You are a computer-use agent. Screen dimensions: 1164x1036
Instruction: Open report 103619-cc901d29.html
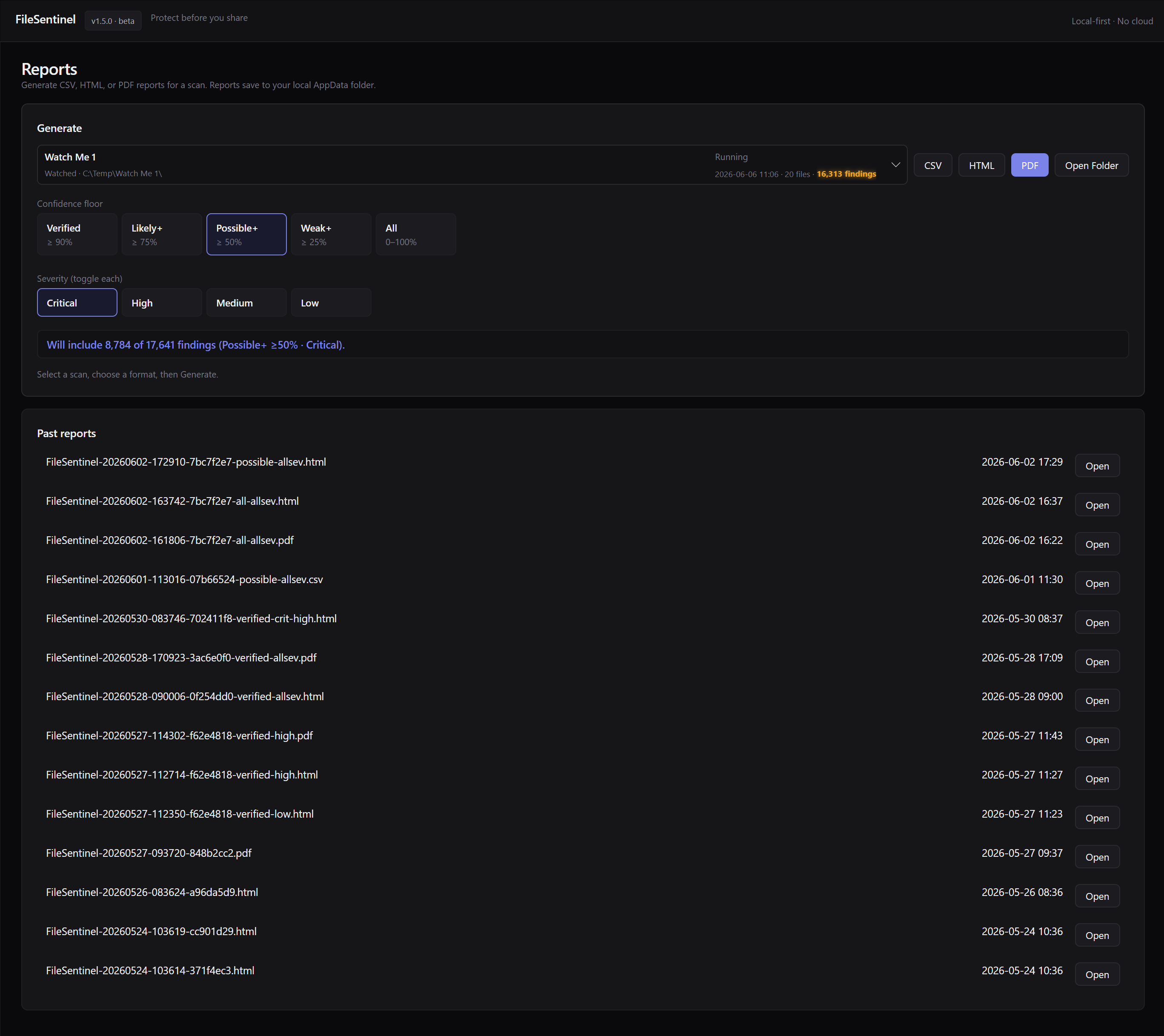(1097, 935)
